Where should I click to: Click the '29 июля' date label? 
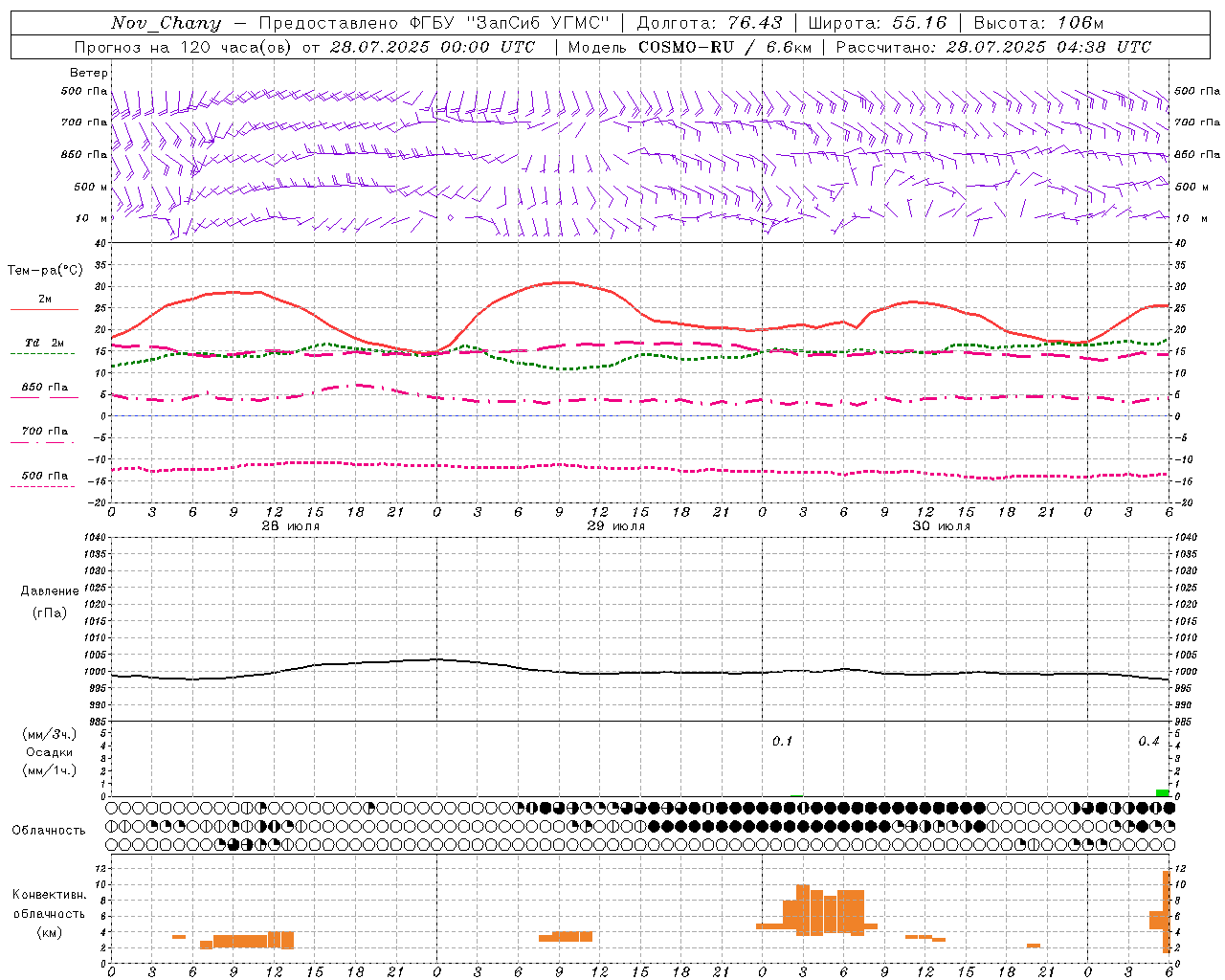click(615, 525)
